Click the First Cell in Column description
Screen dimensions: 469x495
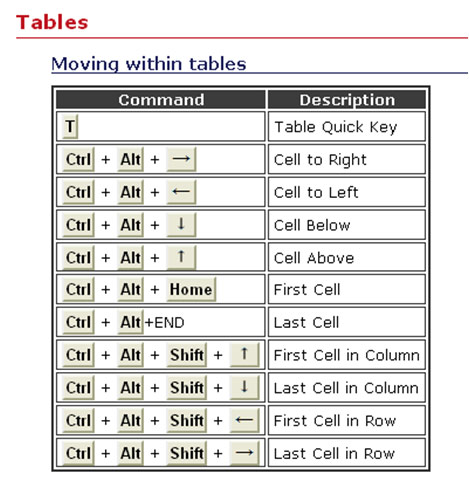[347, 355]
